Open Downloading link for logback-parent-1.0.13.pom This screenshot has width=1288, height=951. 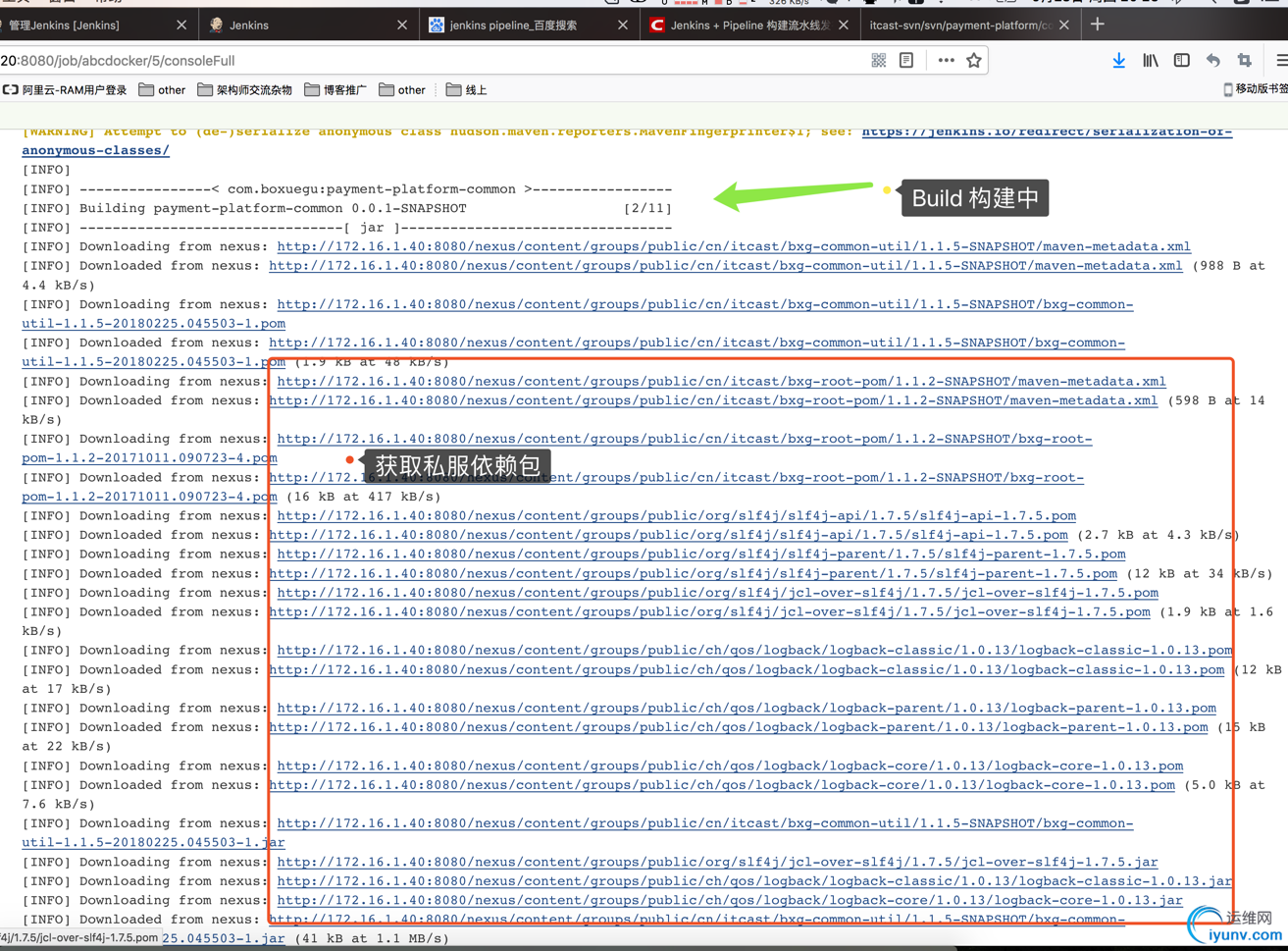click(x=747, y=708)
